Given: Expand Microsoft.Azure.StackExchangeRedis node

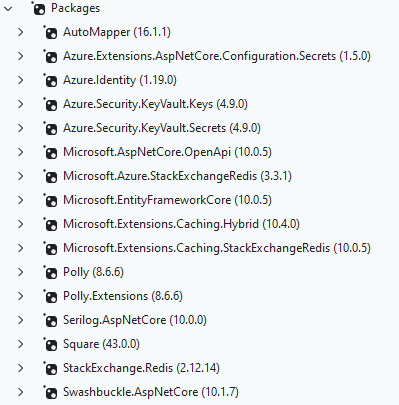Looking at the screenshot, I should (x=21, y=176).
